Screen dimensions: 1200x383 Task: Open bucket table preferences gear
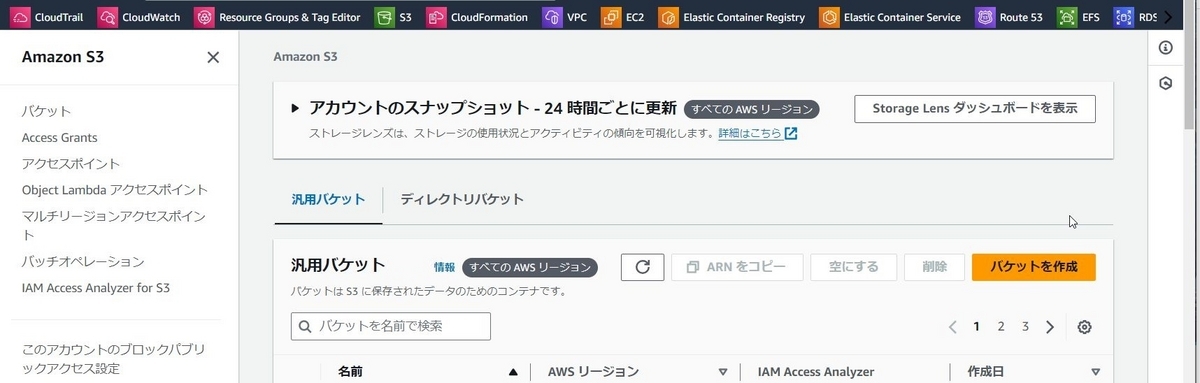[1085, 327]
